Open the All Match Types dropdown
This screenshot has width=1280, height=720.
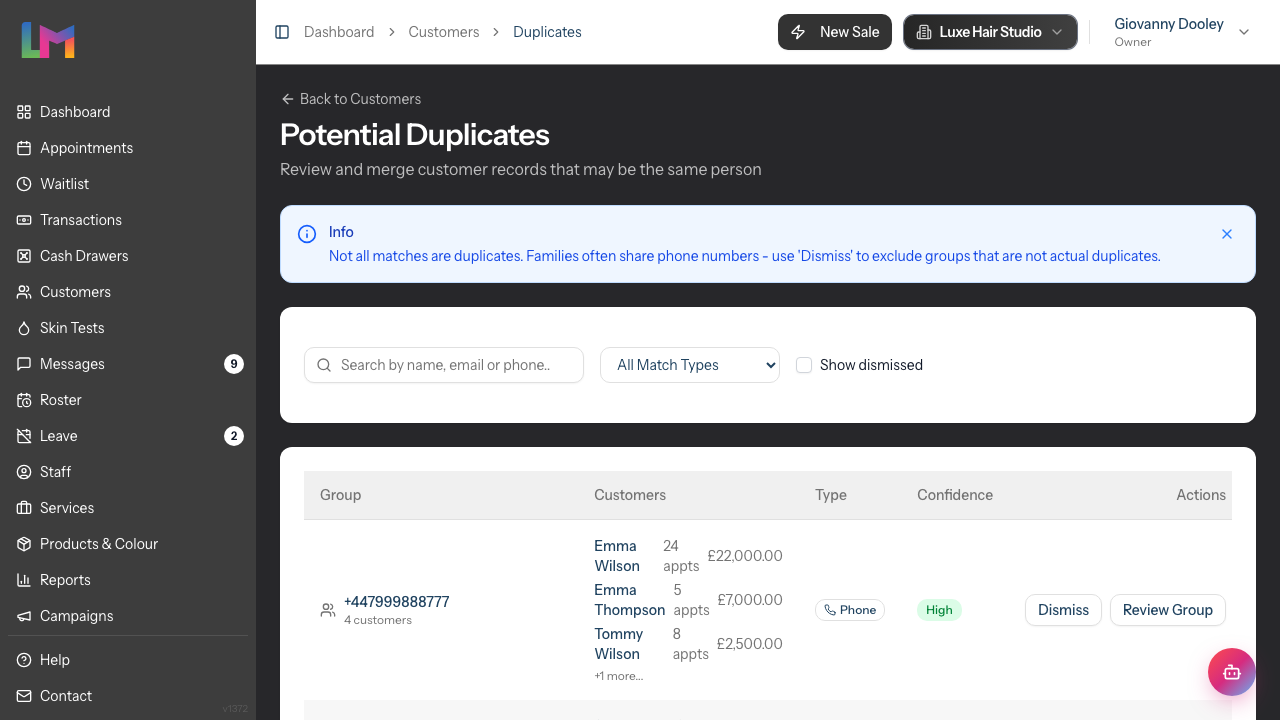click(x=690, y=365)
